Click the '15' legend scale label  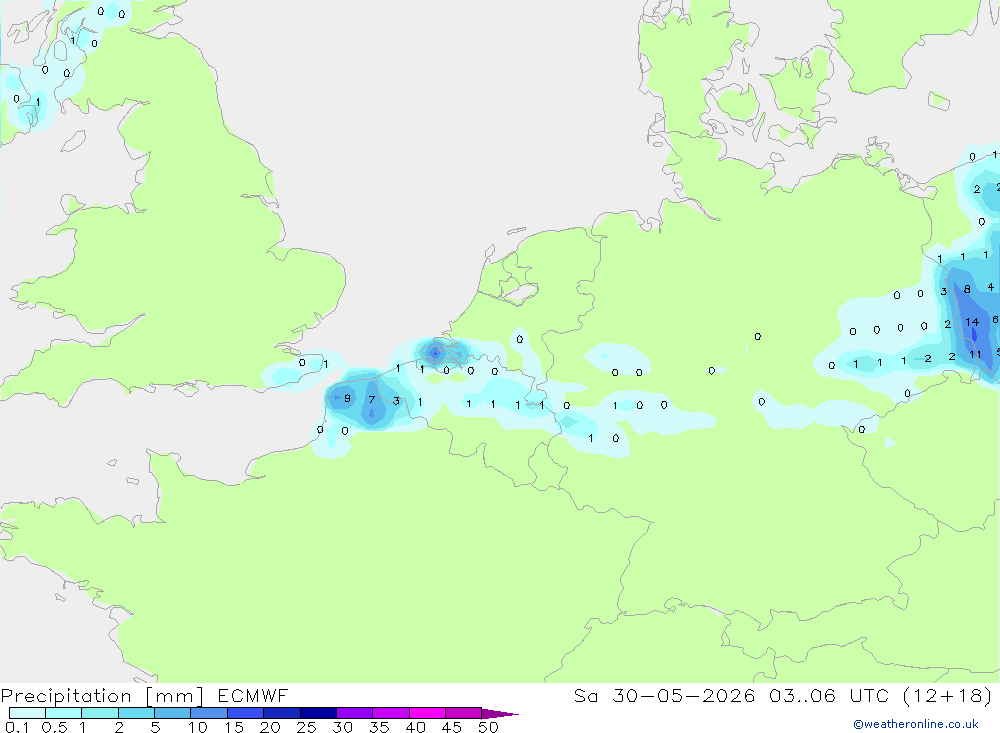(234, 727)
